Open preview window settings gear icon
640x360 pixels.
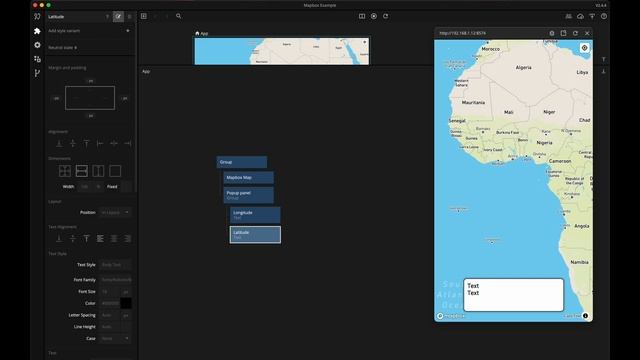point(552,33)
